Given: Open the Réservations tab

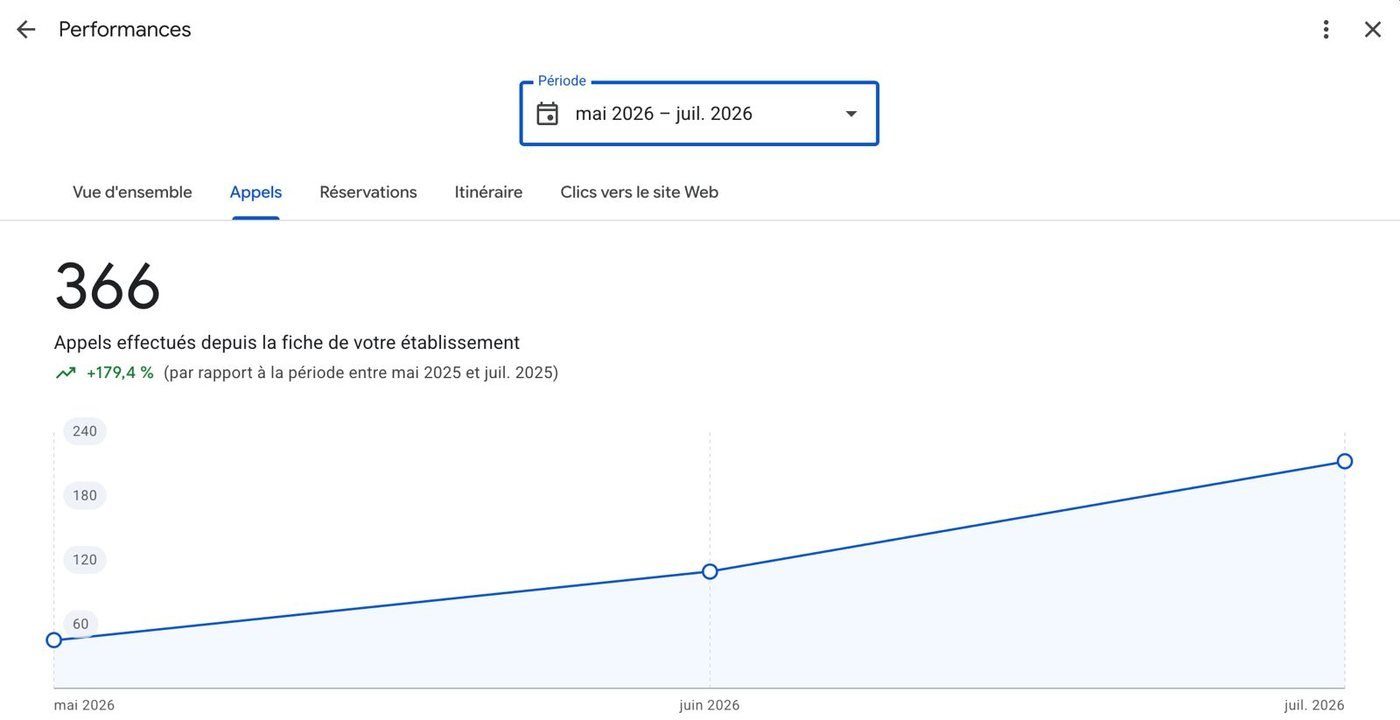Looking at the screenshot, I should point(368,192).
